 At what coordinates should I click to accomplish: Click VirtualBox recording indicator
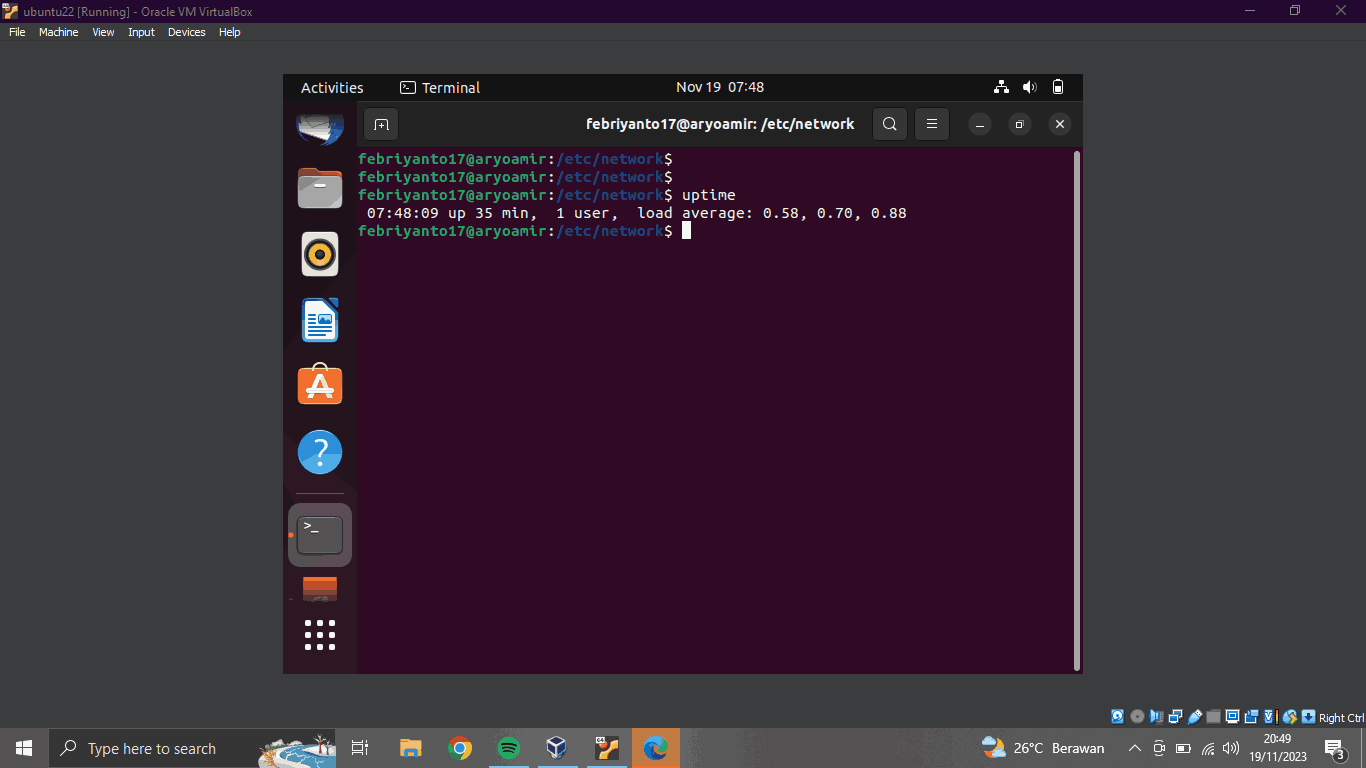[x=1251, y=717]
